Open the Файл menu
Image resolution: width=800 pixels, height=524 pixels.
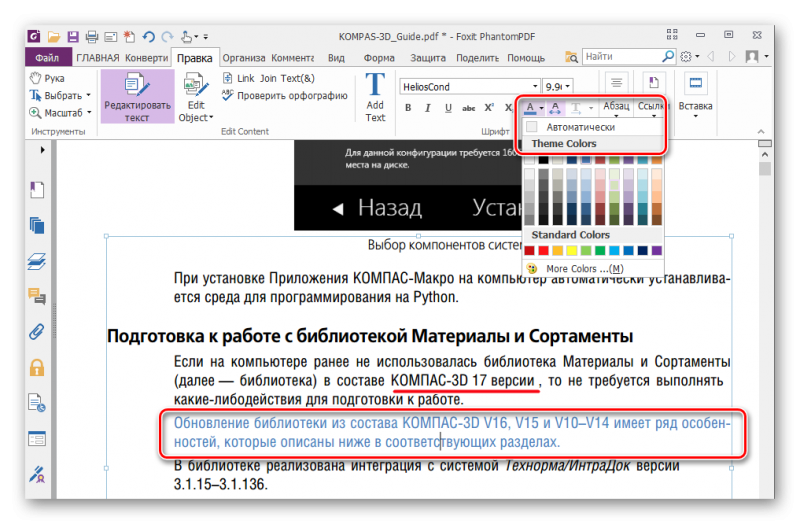pos(46,58)
